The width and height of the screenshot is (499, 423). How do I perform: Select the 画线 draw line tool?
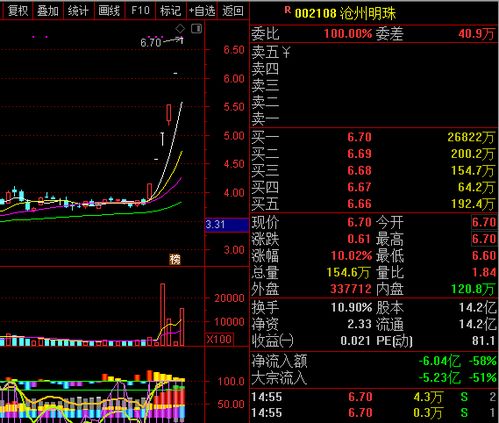109,11
